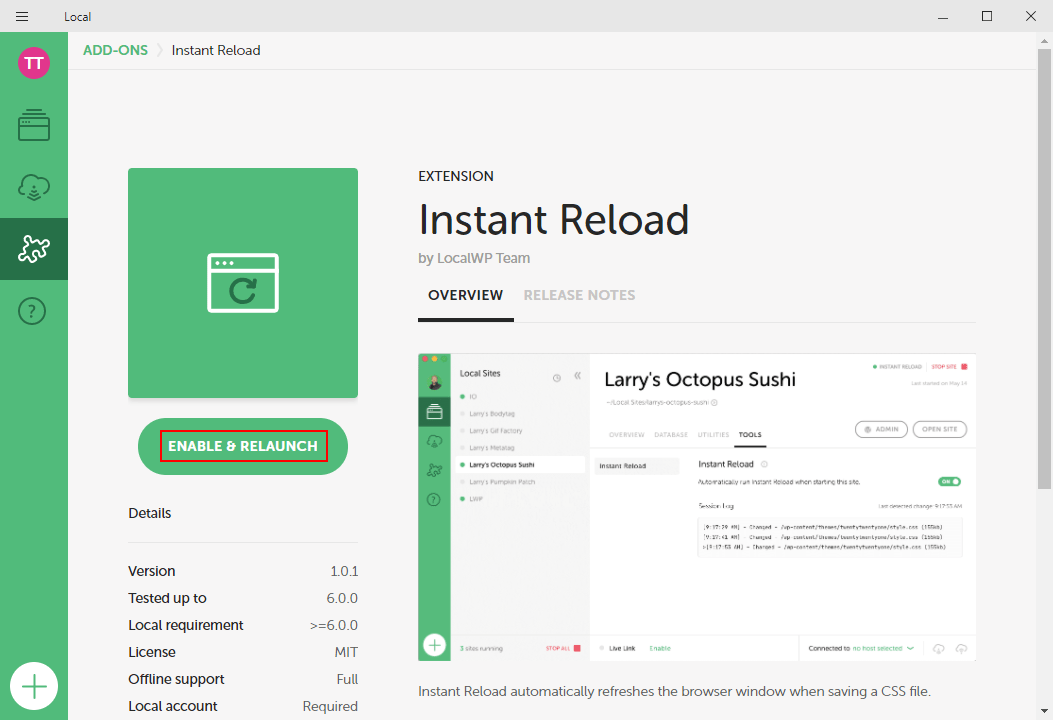Click the Details heading
Viewport: 1053px width, 720px height.
tap(150, 513)
